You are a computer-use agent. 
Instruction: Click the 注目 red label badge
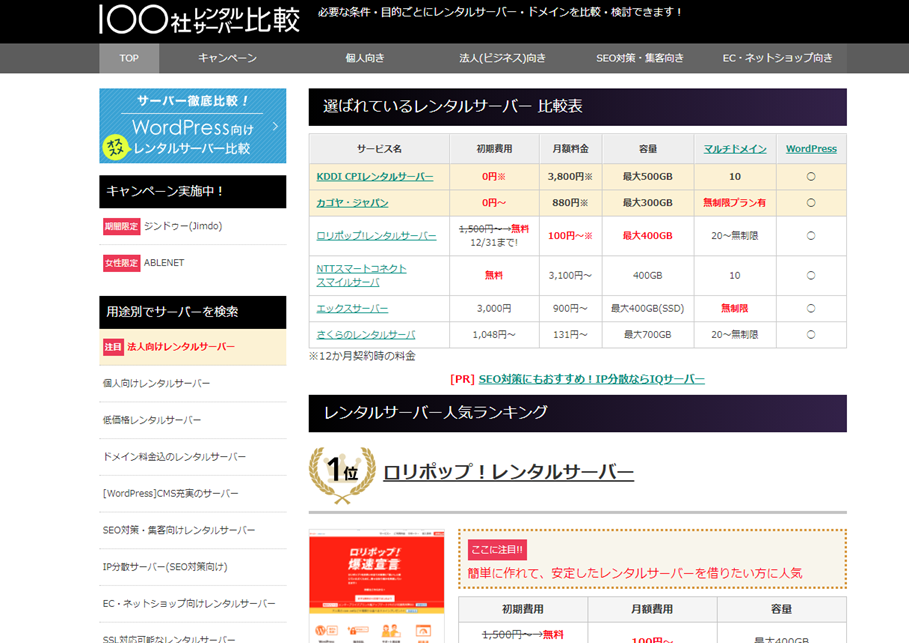coord(113,347)
